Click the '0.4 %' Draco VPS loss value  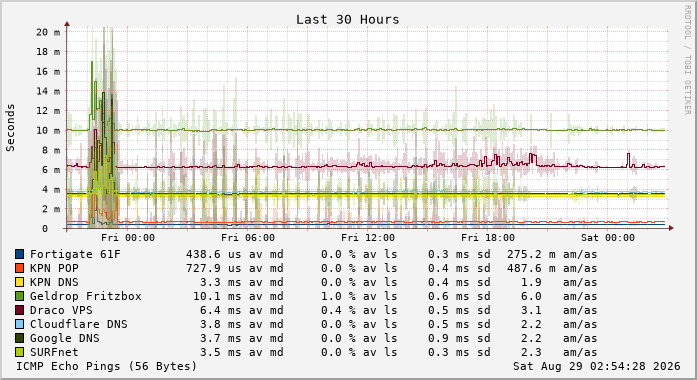(338, 310)
